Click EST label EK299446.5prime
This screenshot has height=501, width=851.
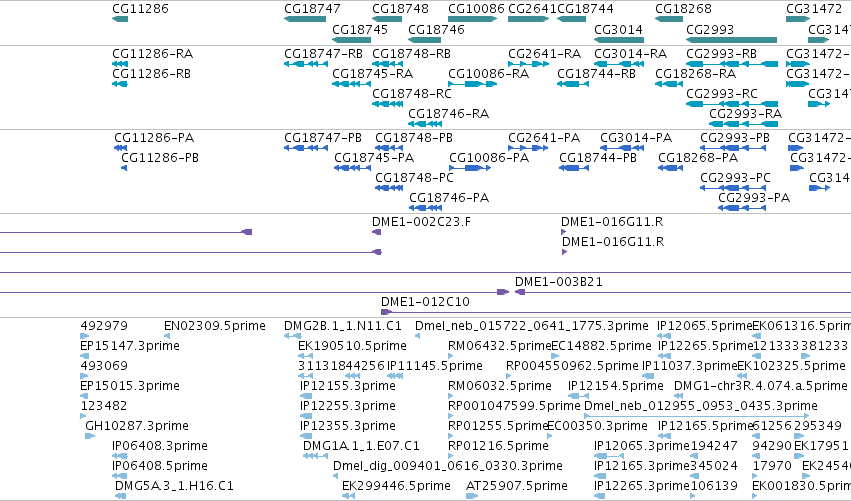point(396,485)
